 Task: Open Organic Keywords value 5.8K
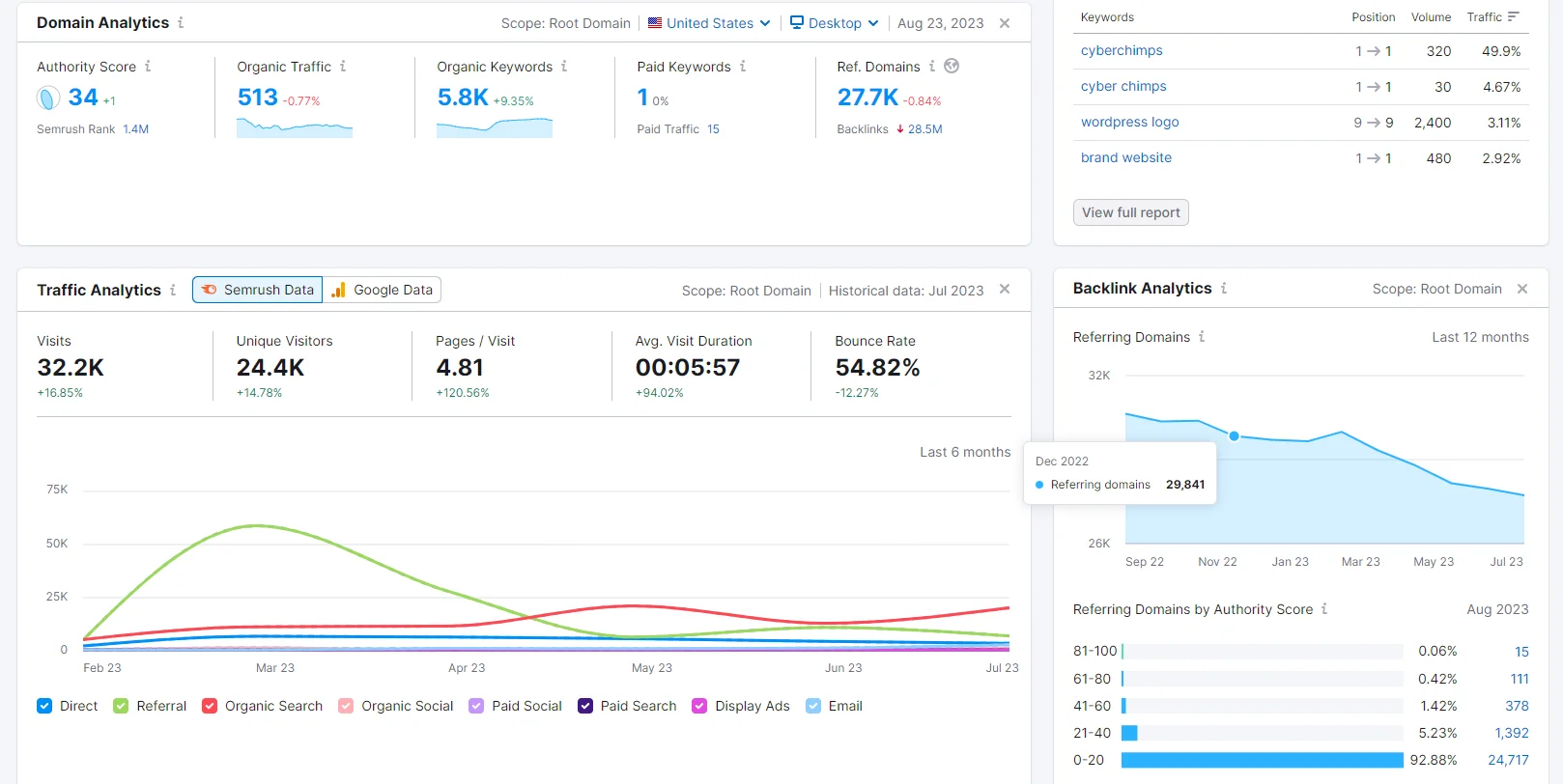coord(463,98)
